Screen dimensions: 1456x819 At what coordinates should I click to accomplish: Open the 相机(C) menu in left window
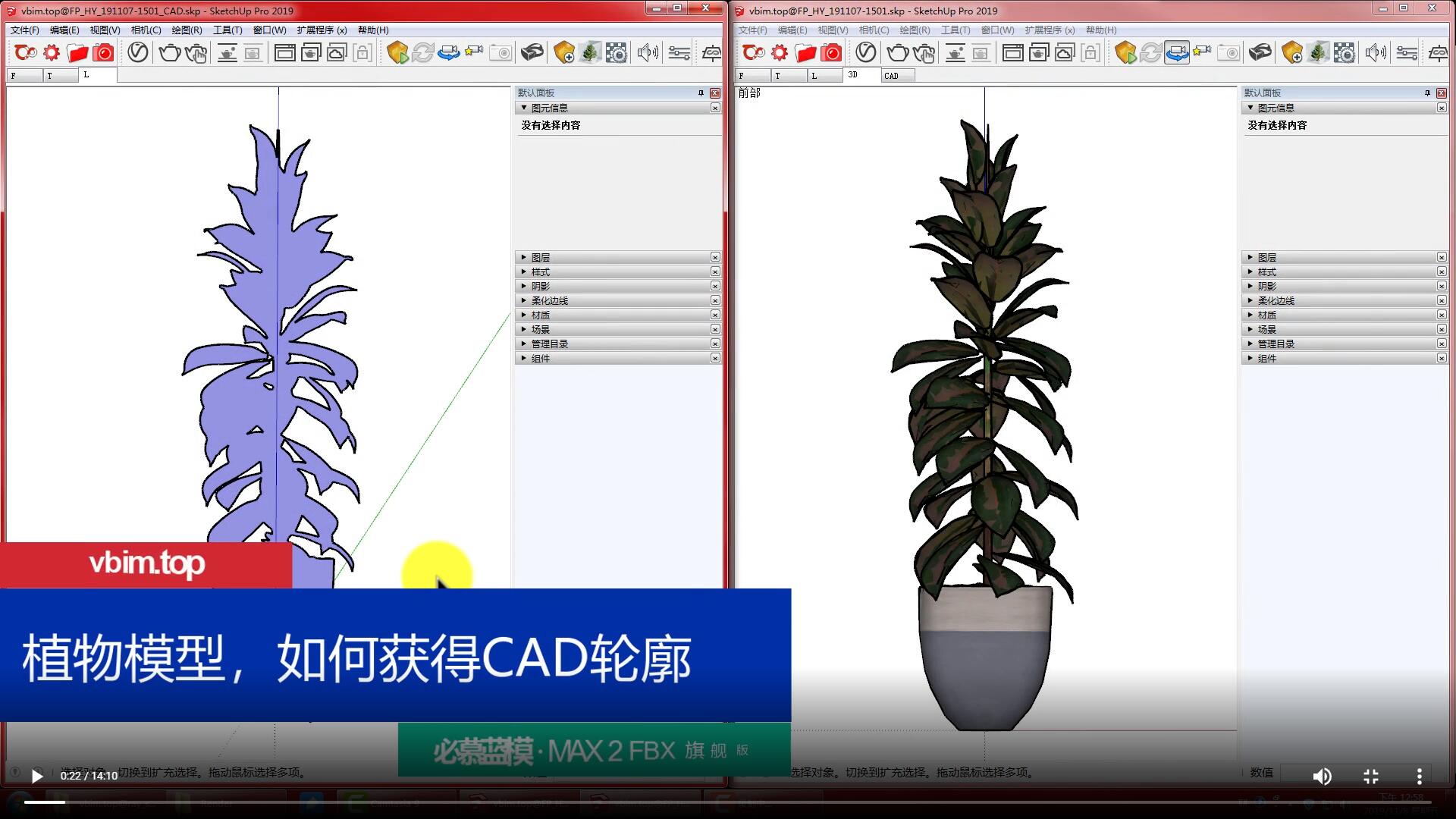(146, 30)
